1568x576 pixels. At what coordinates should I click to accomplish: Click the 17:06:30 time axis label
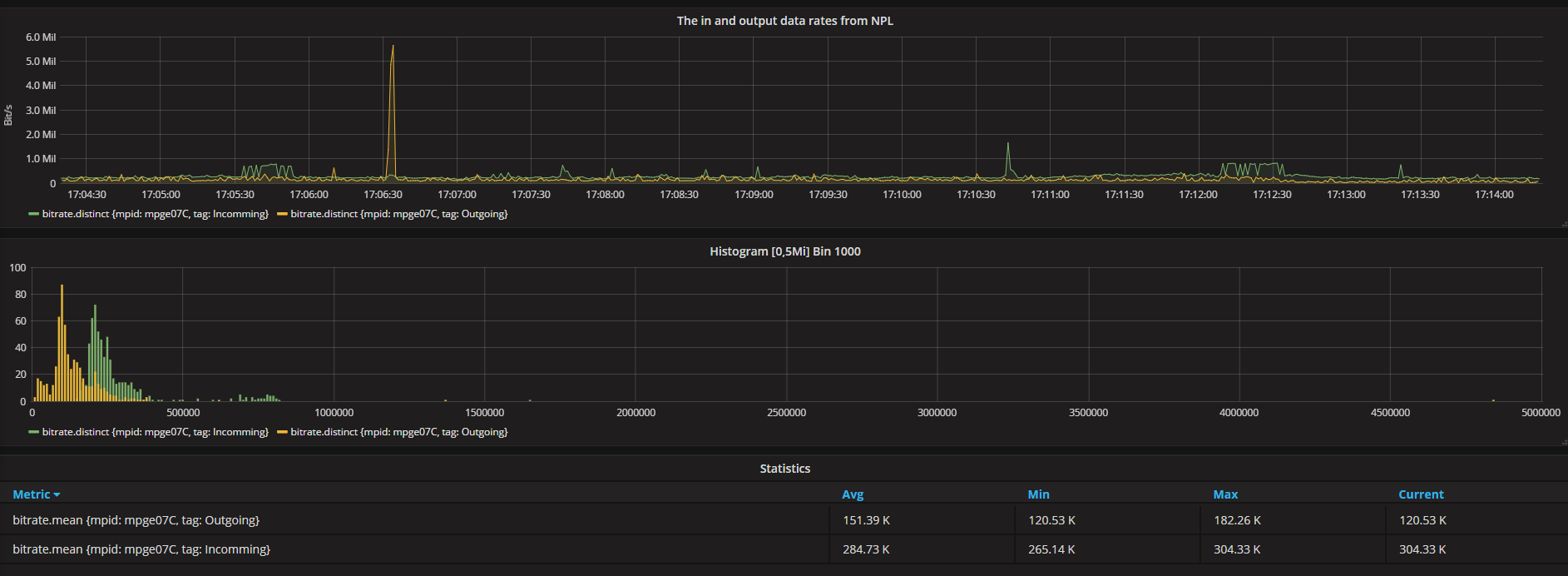pyautogui.click(x=383, y=195)
